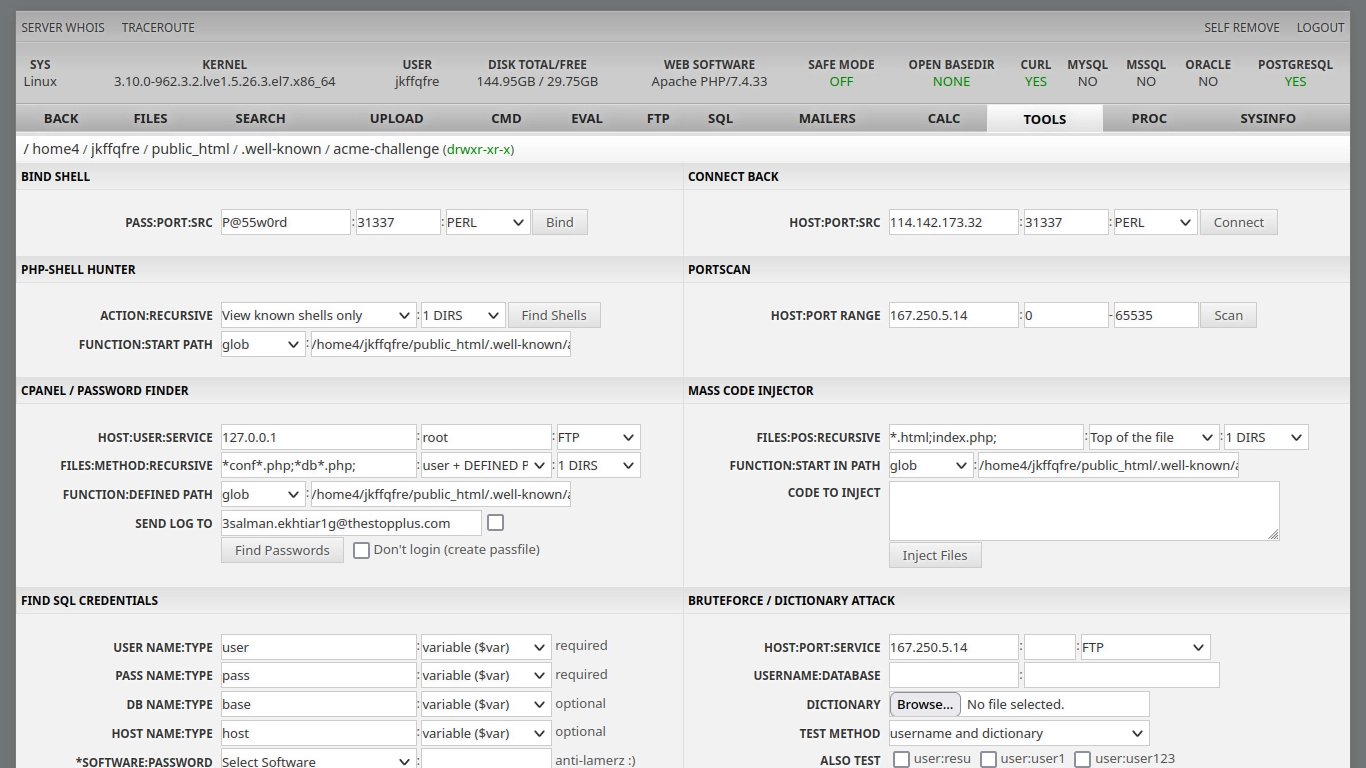Focus the *conf*.php;*db*.php; files field
Image resolution: width=1366 pixels, height=768 pixels.
[x=318, y=465]
